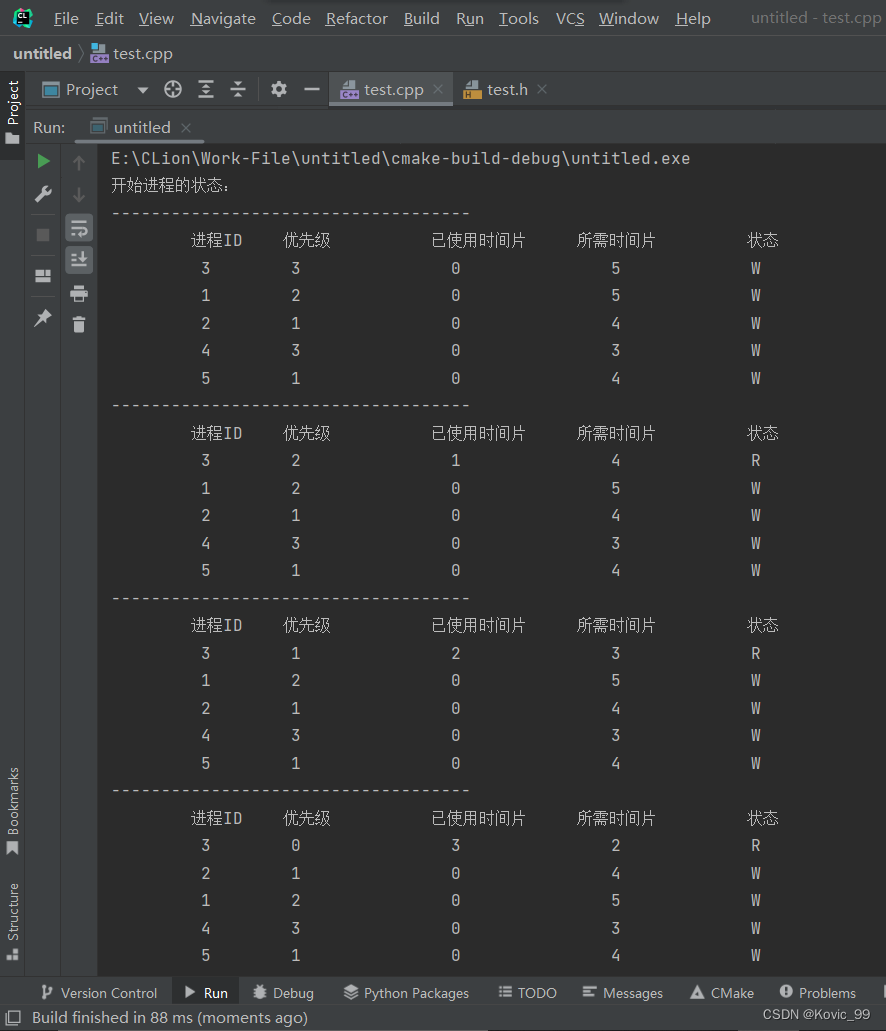Toggle scroll to end of output
This screenshot has height=1031, width=886.
point(79,260)
